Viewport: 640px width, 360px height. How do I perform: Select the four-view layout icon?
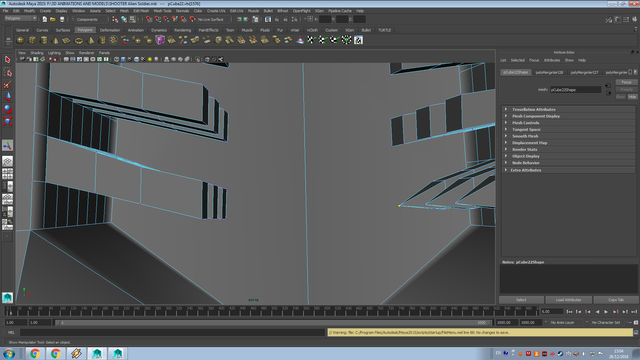click(x=7, y=174)
